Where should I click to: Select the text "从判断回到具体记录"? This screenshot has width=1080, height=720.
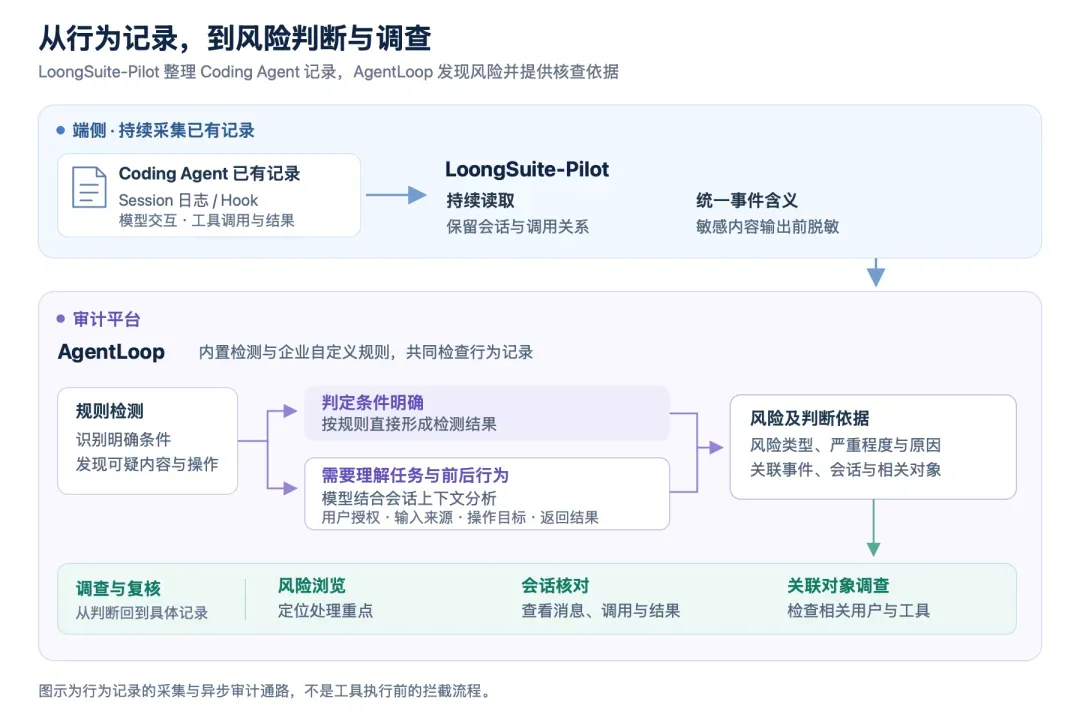(141, 613)
